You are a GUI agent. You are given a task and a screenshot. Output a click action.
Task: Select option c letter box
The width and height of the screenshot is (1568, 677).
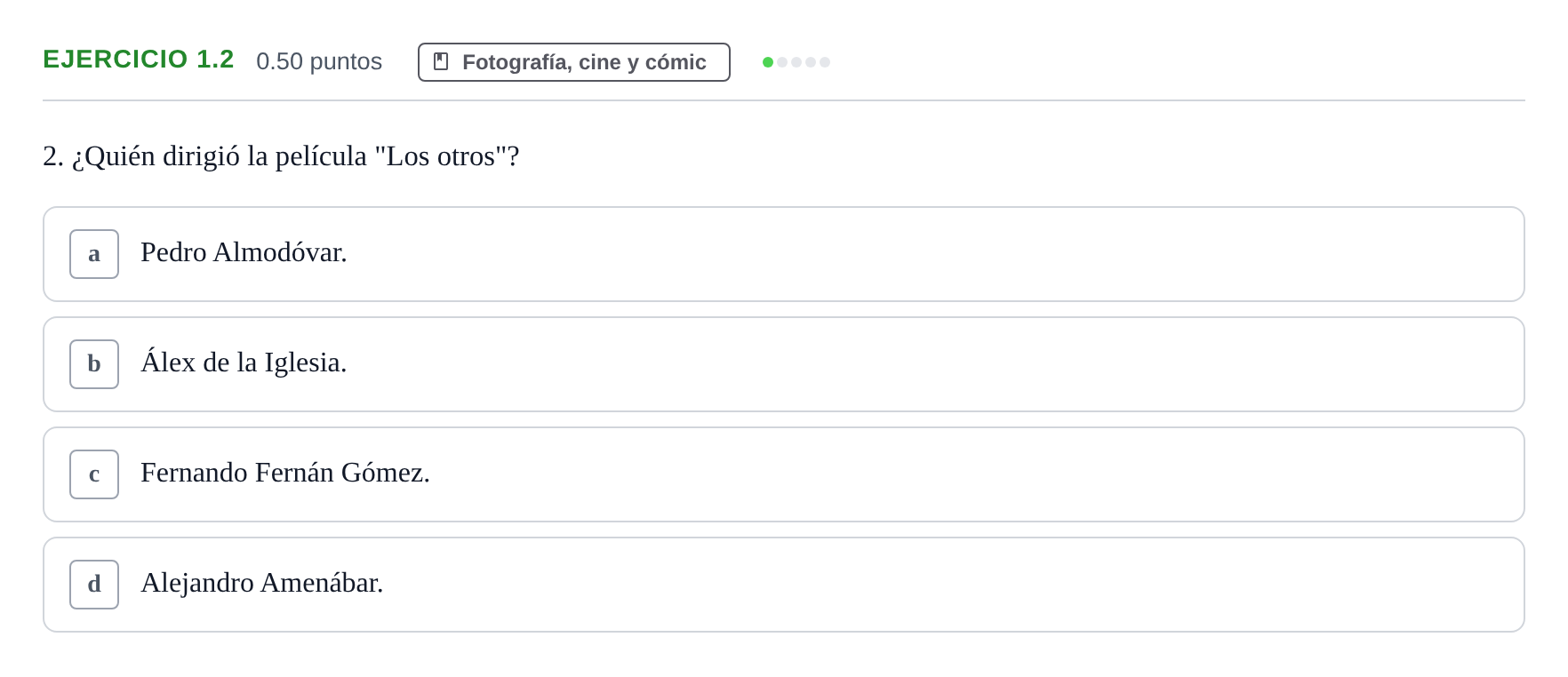click(x=94, y=474)
